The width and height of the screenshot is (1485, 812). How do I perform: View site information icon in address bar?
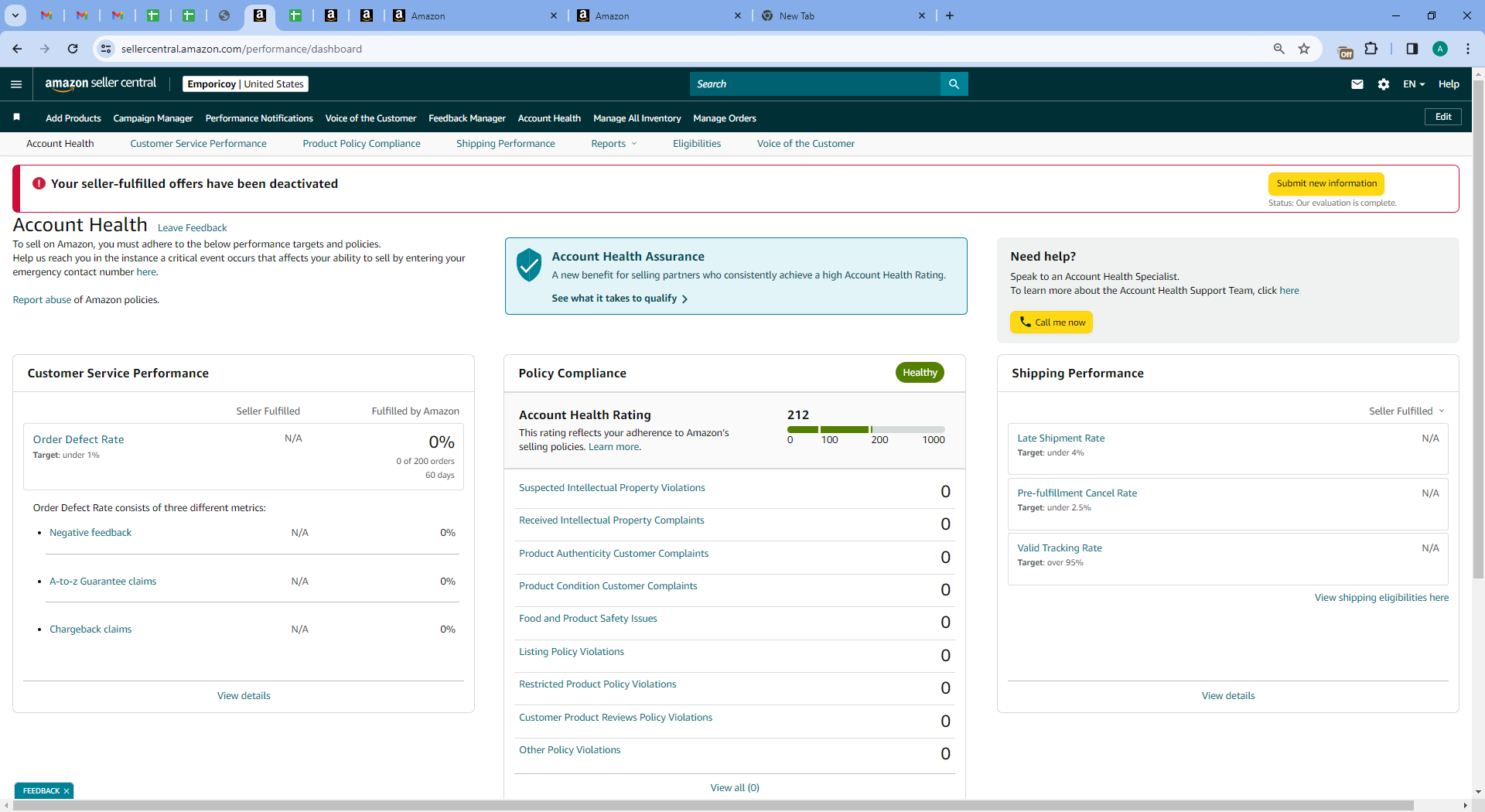[x=106, y=49]
